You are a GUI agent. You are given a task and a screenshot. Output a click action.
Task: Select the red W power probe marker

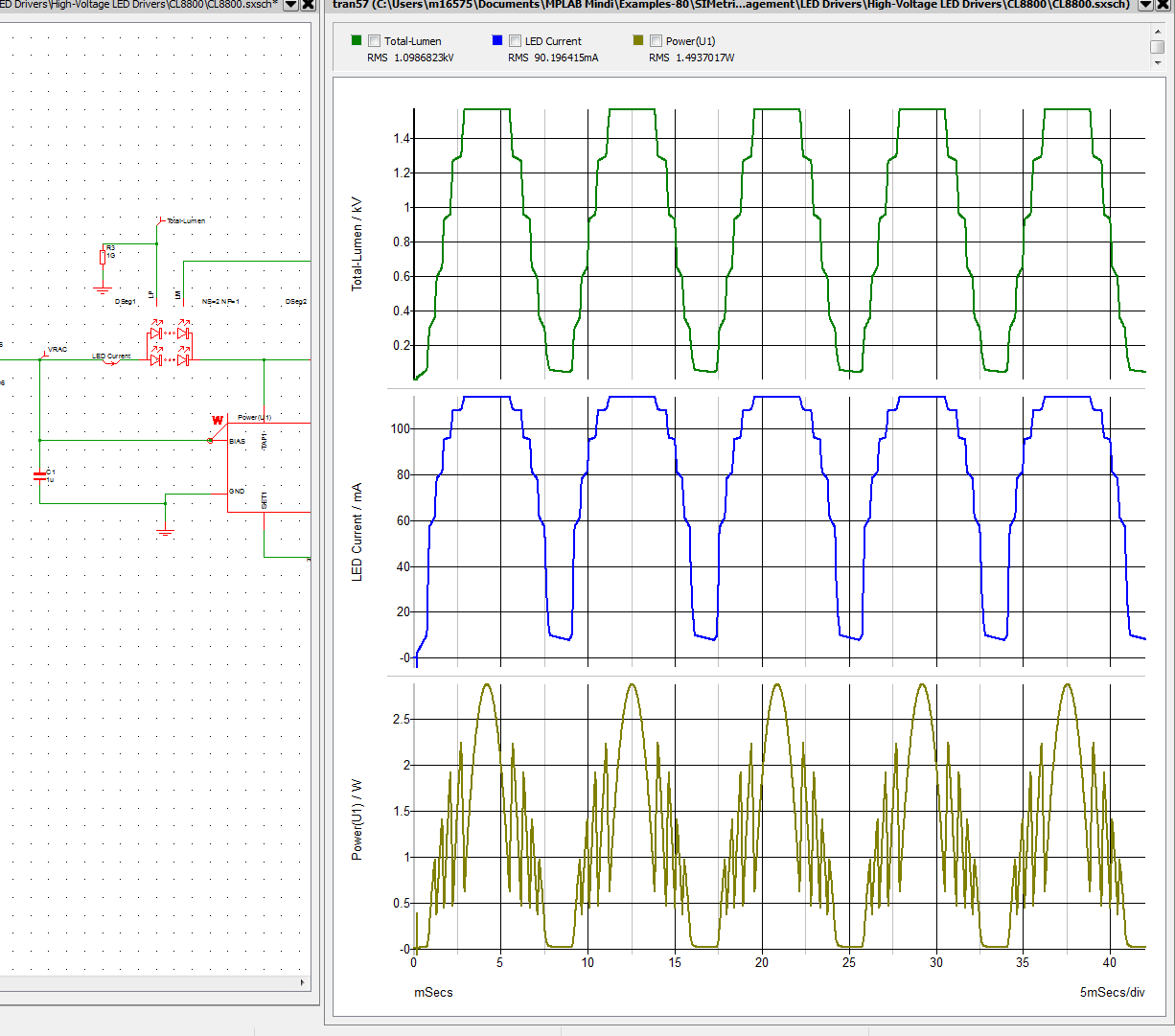coord(217,419)
